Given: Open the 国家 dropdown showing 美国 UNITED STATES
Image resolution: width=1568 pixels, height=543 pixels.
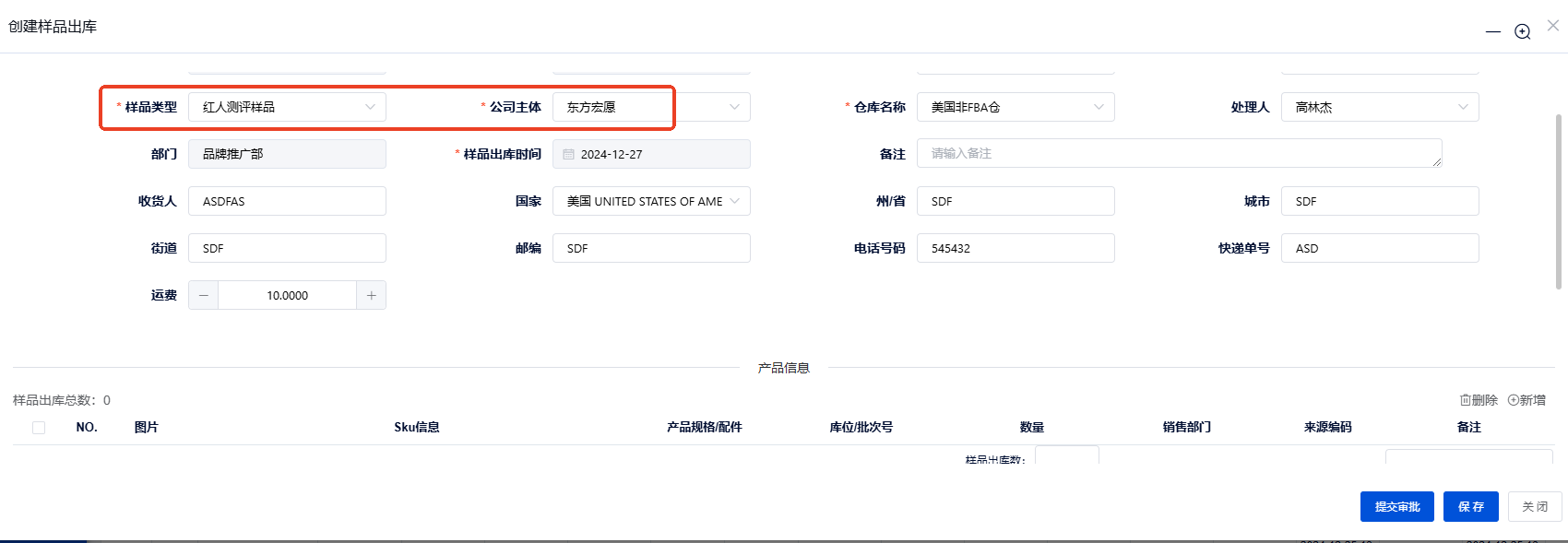Looking at the screenshot, I should [651, 201].
